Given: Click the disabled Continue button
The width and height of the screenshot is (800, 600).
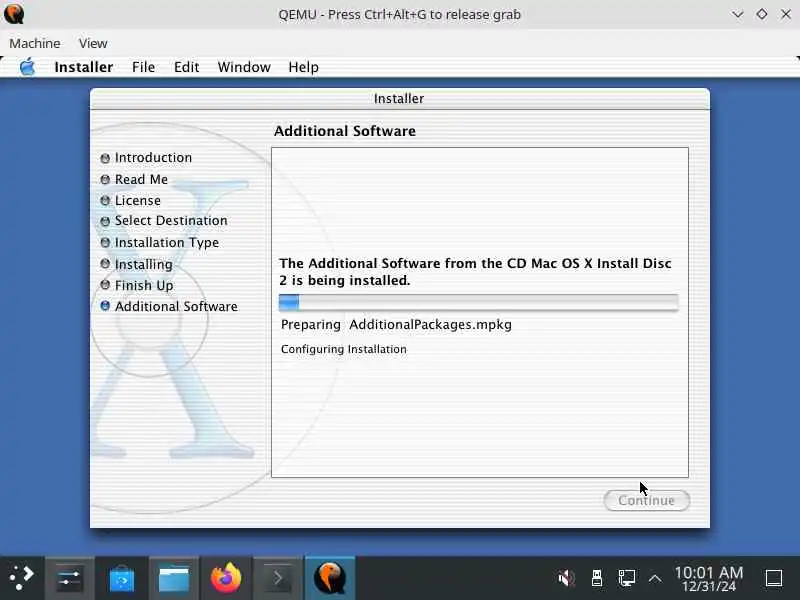Looking at the screenshot, I should 646,501.
